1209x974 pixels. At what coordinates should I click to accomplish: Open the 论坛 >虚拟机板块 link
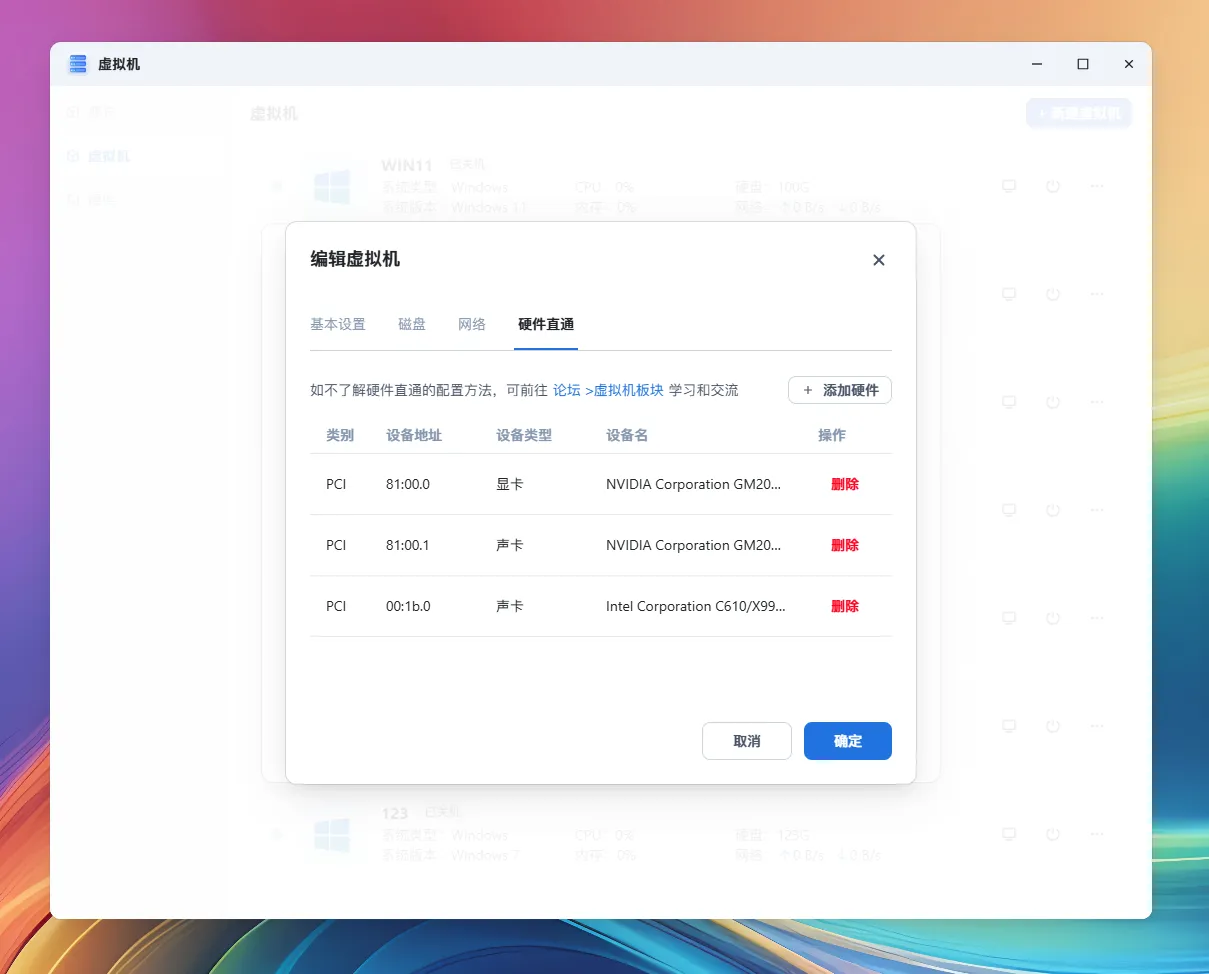[608, 390]
